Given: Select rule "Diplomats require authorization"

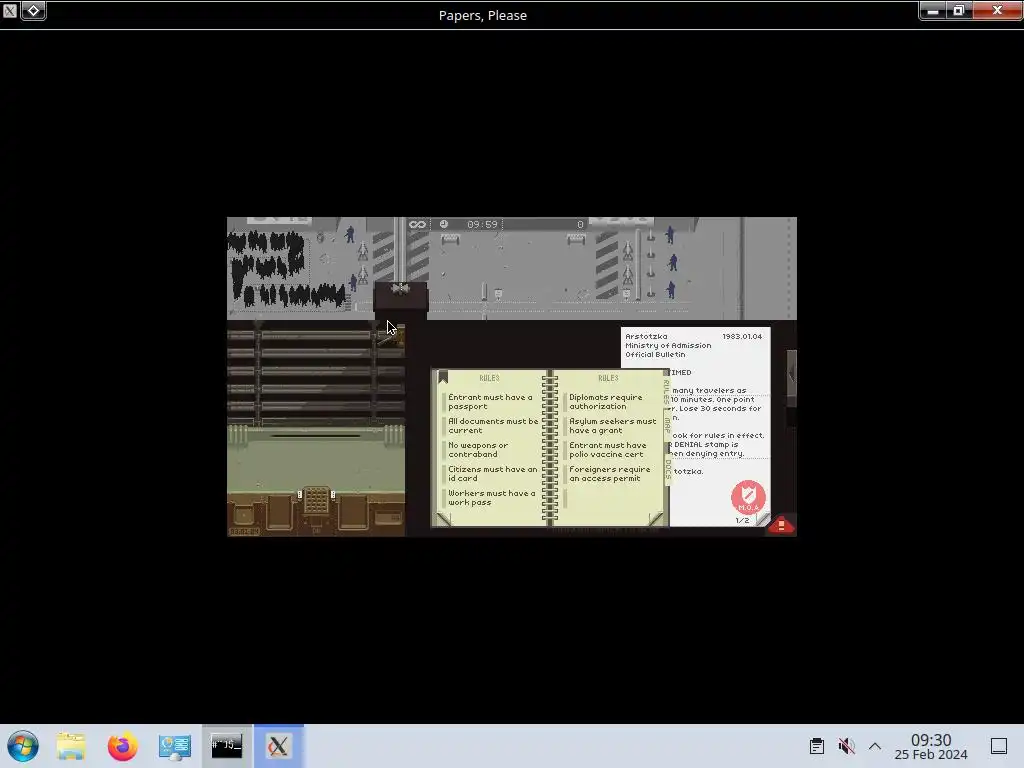Looking at the screenshot, I should pyautogui.click(x=605, y=402).
